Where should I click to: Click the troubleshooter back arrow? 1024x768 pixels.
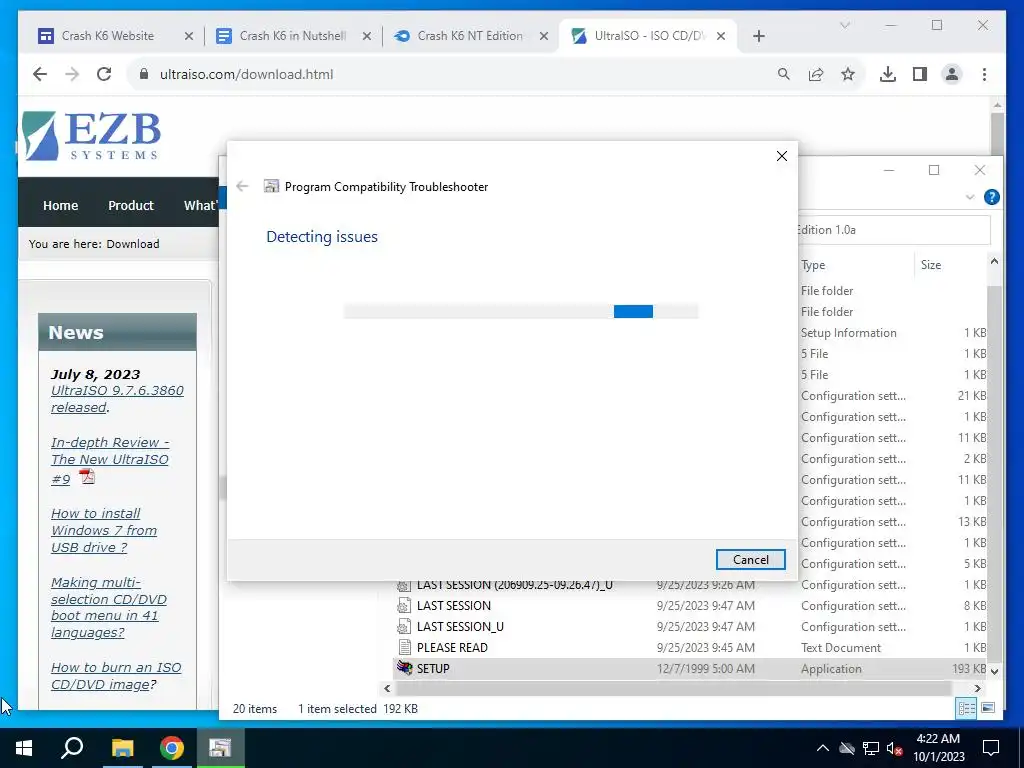click(x=242, y=187)
